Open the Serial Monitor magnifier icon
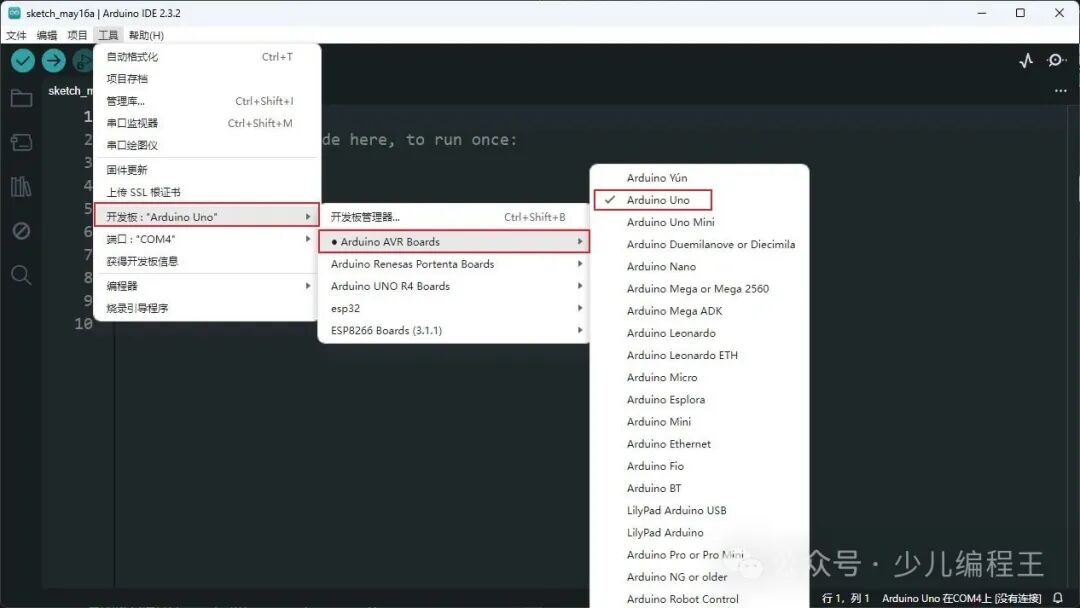The image size is (1080, 608). pos(1056,60)
